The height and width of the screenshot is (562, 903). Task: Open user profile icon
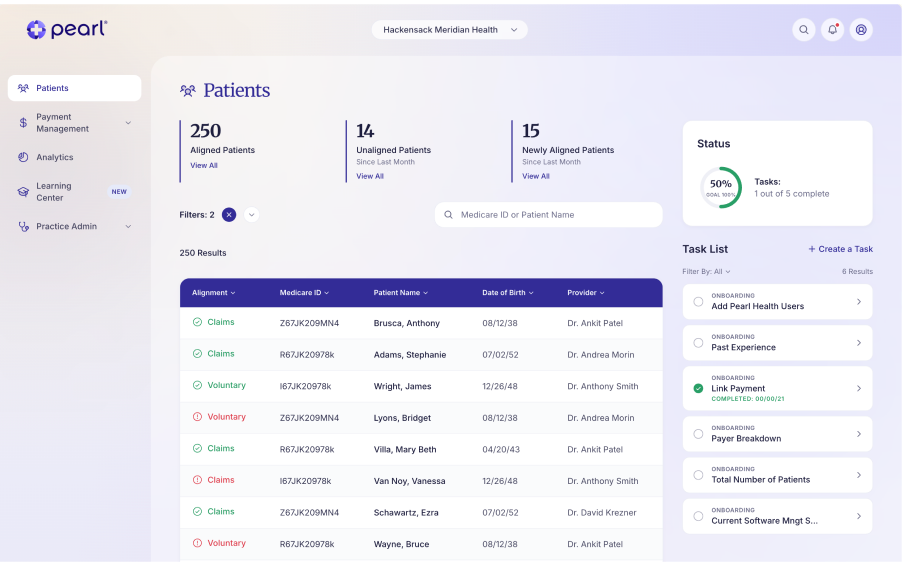(x=861, y=30)
